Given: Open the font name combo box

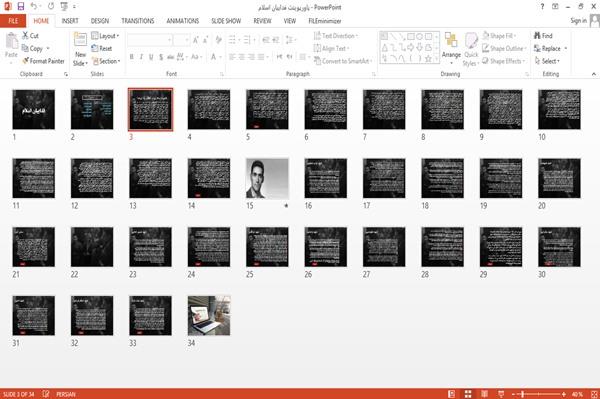Looking at the screenshot, I should [x=149, y=39].
